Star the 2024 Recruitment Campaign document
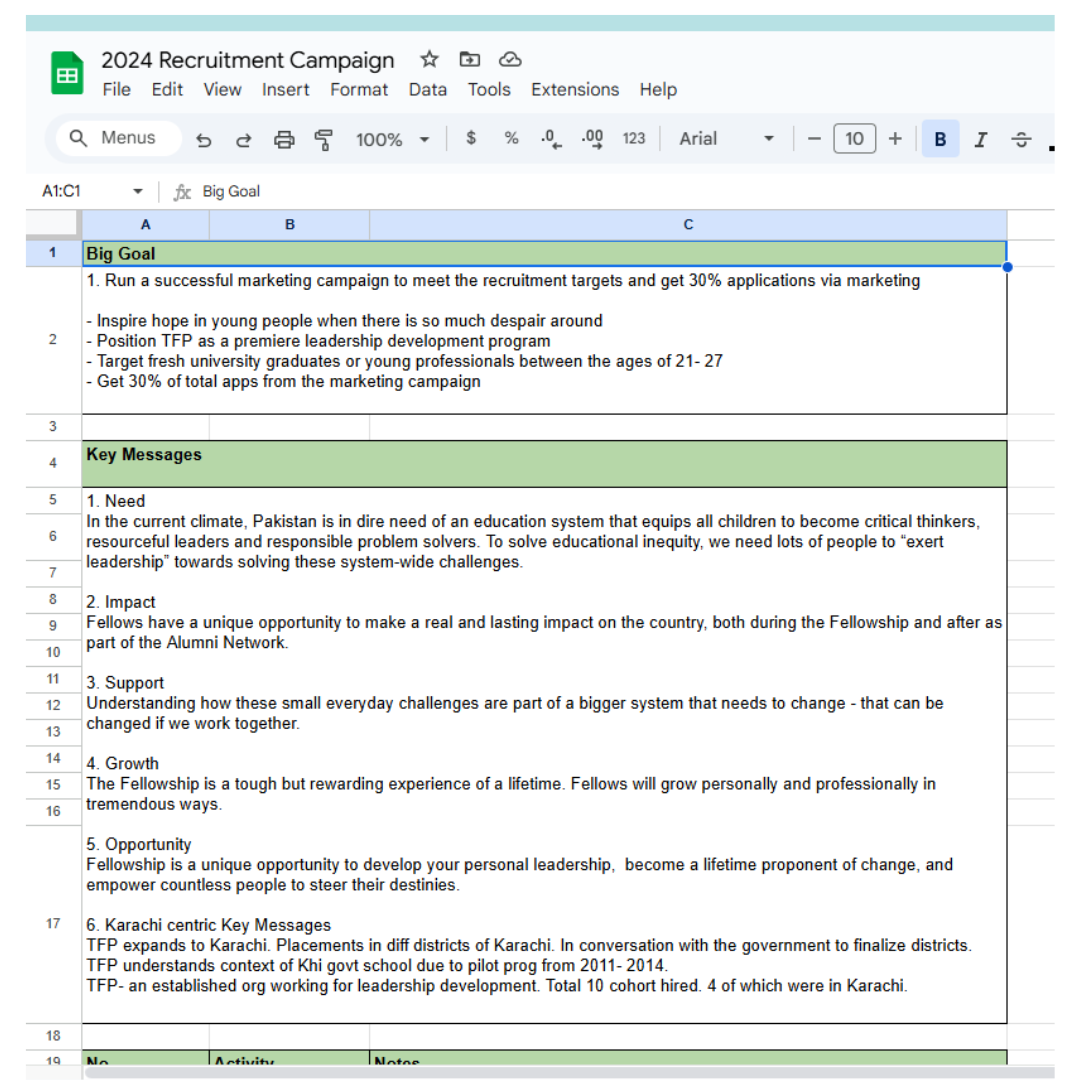 [429, 59]
